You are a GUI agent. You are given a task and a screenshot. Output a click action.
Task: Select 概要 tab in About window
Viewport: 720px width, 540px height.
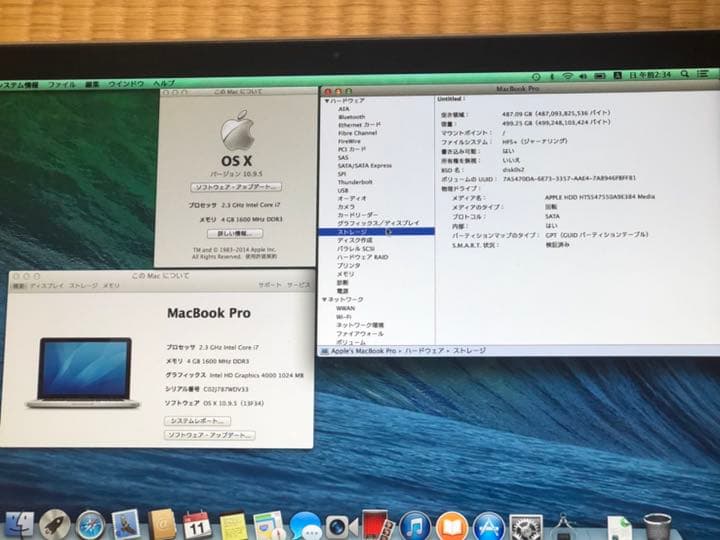pos(18,286)
